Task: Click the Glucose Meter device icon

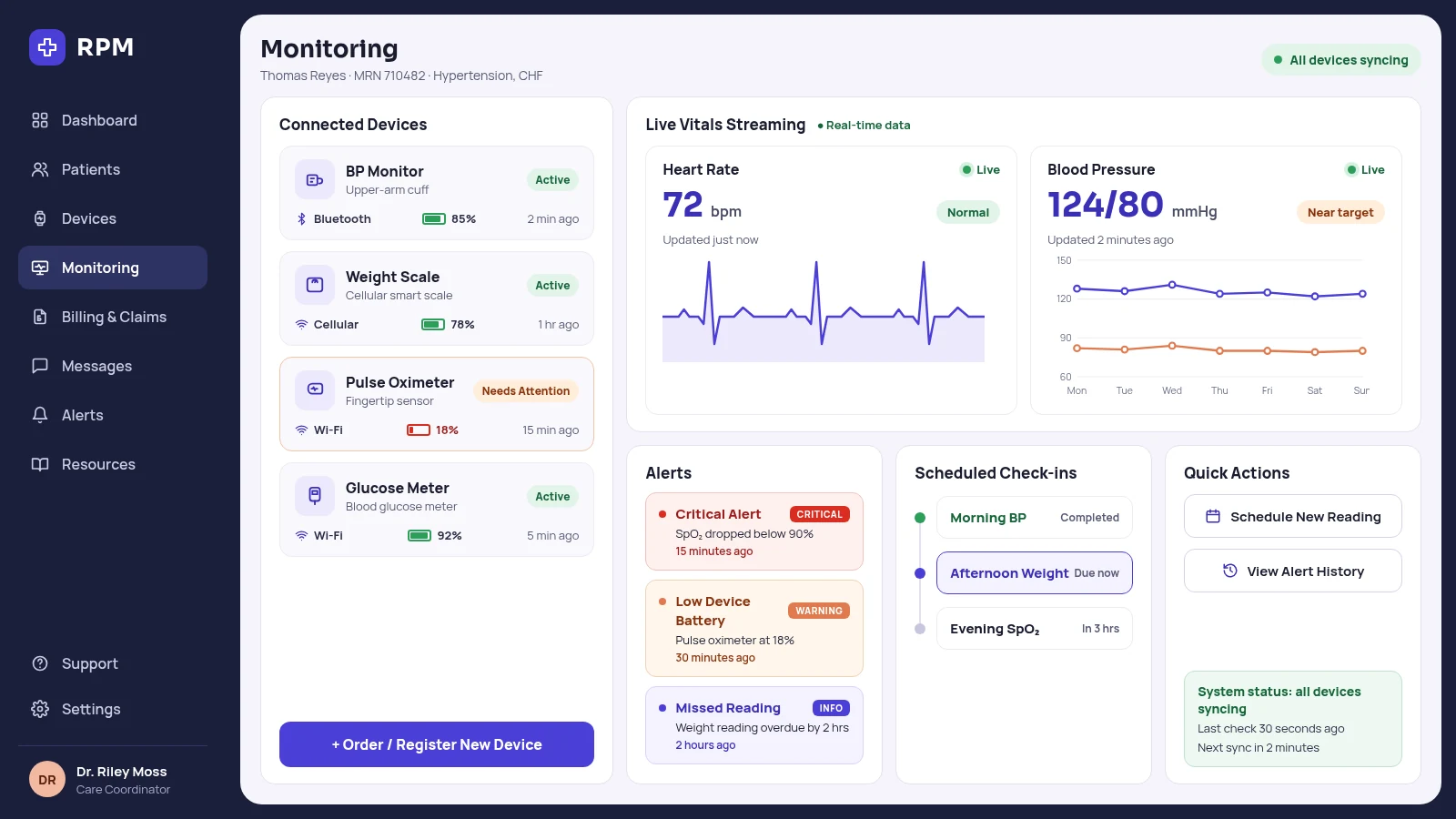Action: point(315,497)
